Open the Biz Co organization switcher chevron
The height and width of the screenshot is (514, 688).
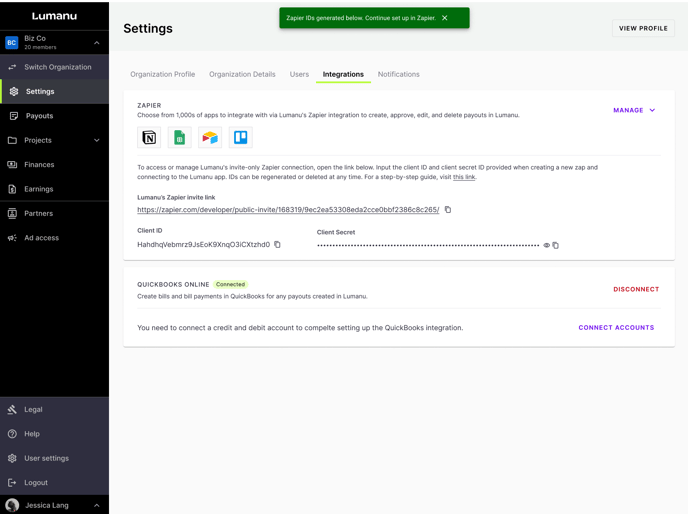tap(96, 43)
